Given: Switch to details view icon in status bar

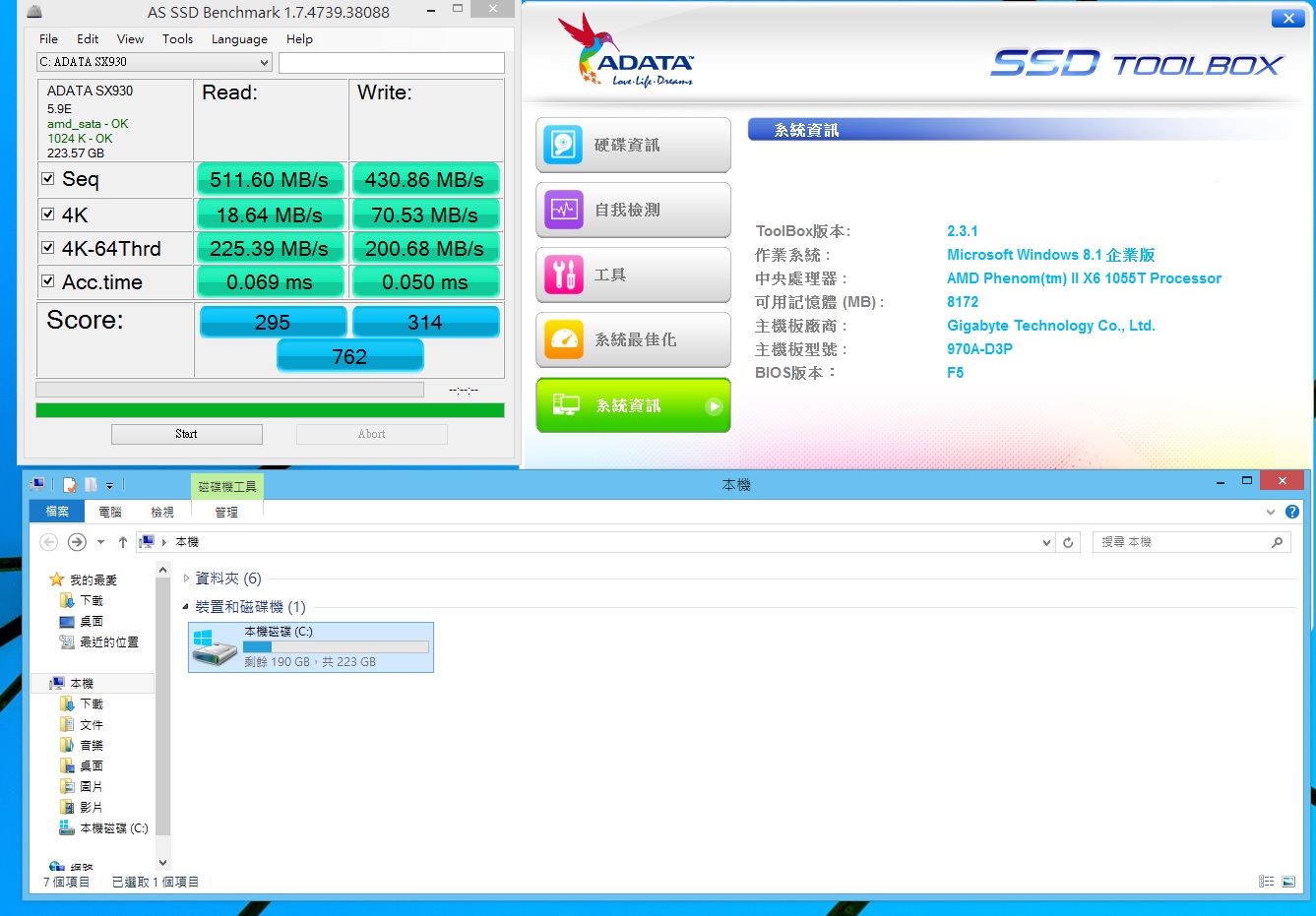Looking at the screenshot, I should coord(1267,882).
